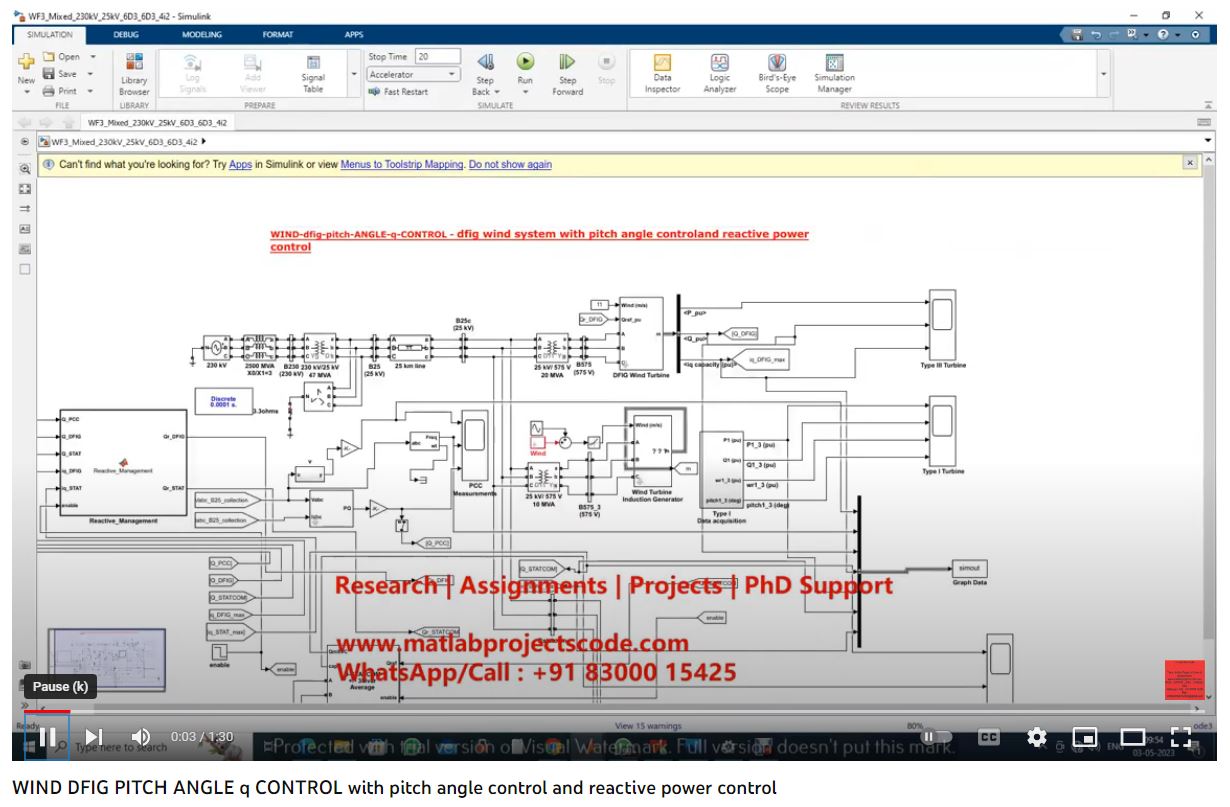Open the Data Inspector
Viewport: 1230px width, 807px height.
click(x=662, y=72)
